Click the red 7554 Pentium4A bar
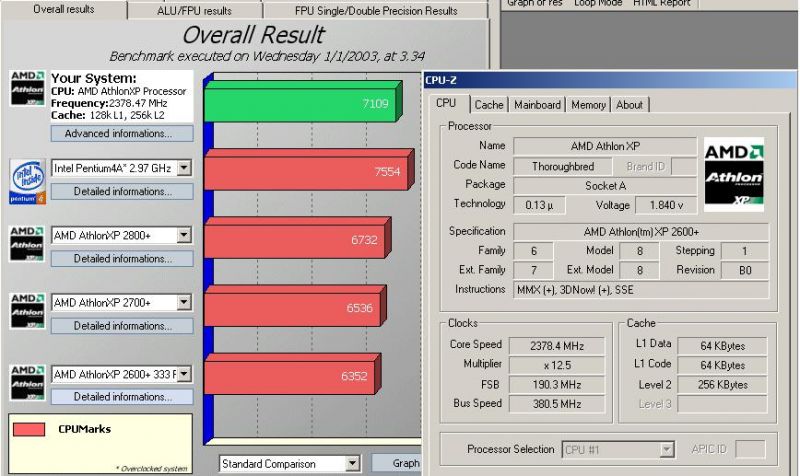800x476 pixels. pos(308,170)
